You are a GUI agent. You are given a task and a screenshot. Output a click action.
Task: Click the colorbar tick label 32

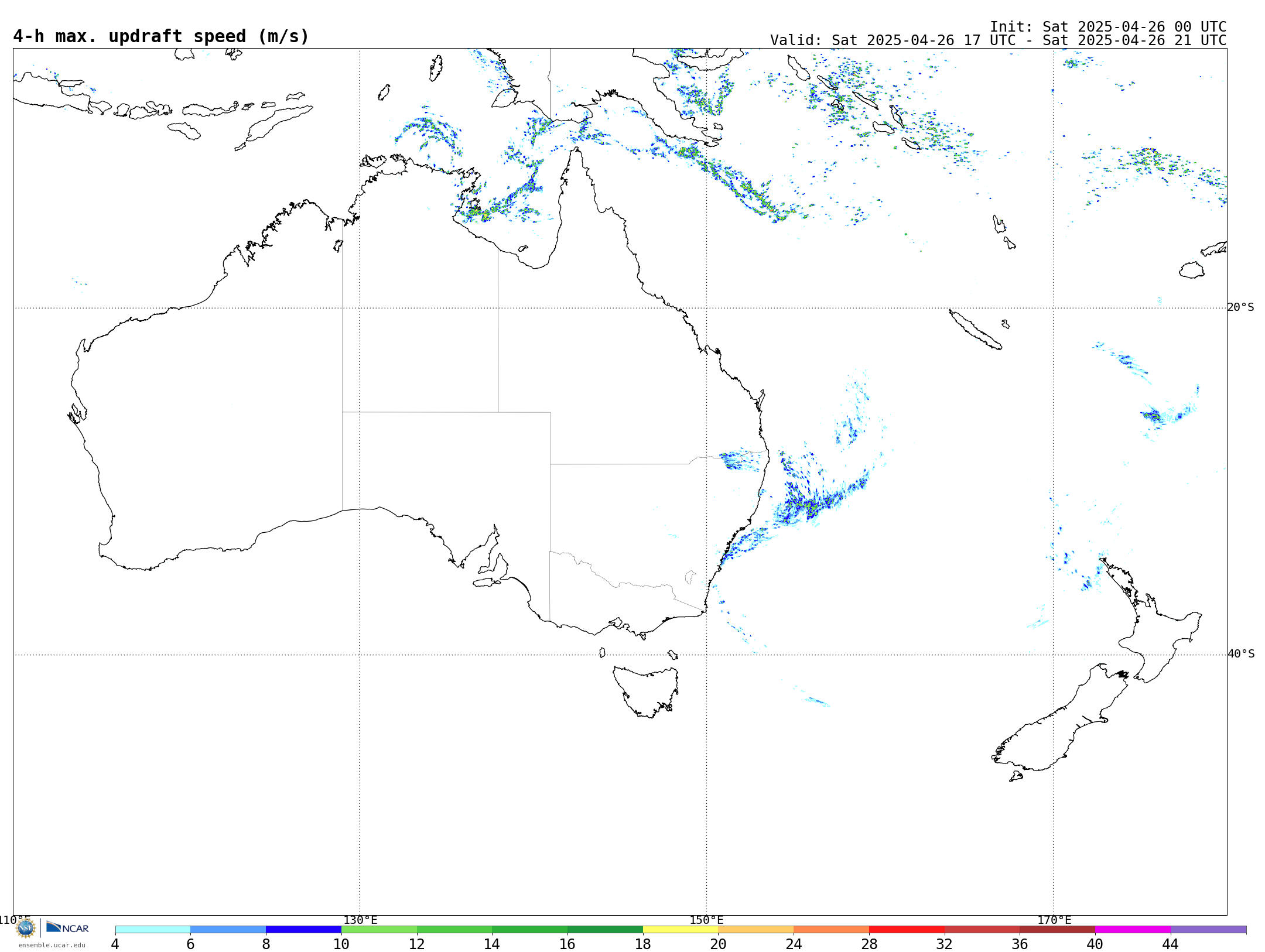[945, 944]
